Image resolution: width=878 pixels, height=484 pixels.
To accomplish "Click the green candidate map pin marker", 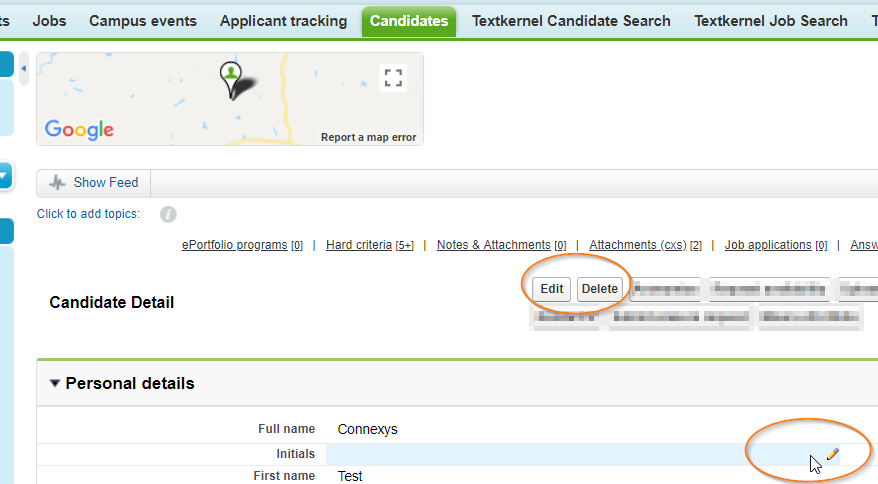I will [x=231, y=80].
